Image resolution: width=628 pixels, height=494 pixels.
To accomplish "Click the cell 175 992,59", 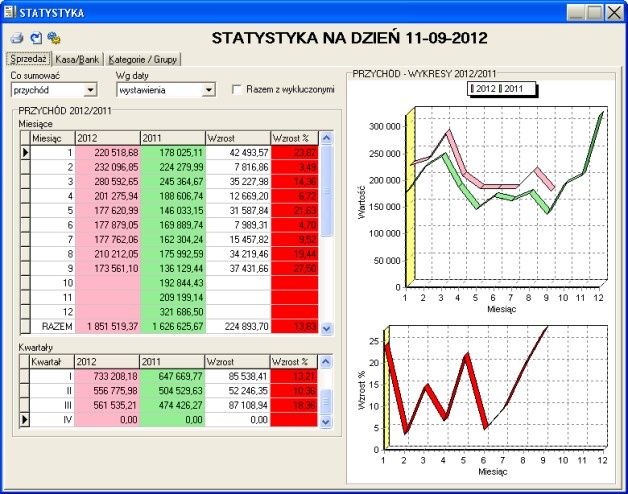I will [173, 254].
